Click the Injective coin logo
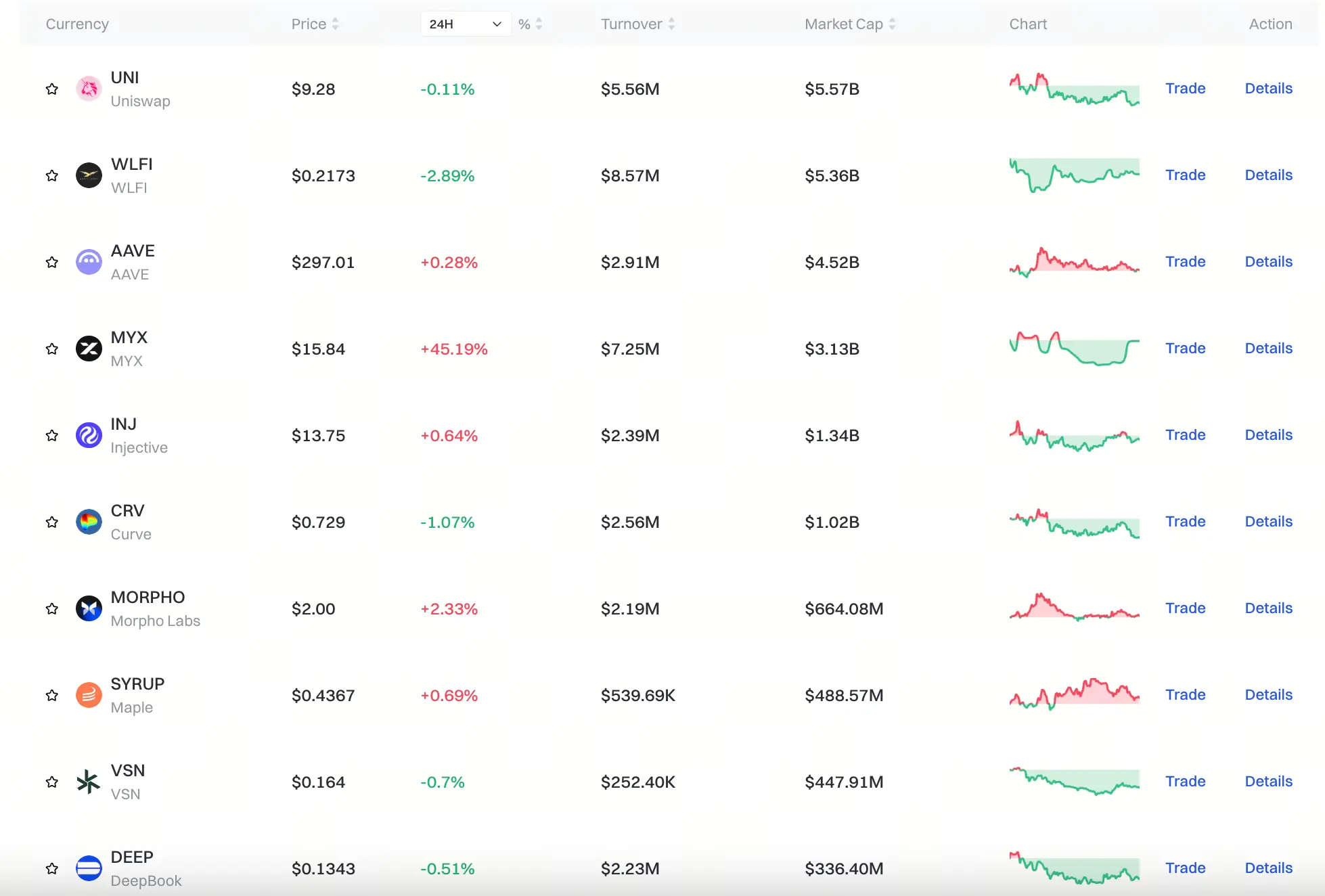Screen dimensions: 1325x896 [89, 436]
